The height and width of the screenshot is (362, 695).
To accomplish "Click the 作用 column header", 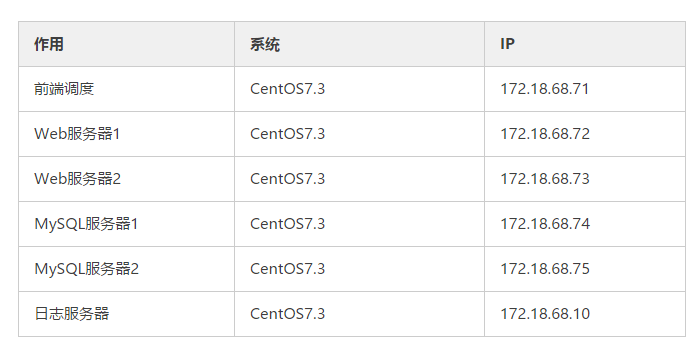I will tap(126, 44).
